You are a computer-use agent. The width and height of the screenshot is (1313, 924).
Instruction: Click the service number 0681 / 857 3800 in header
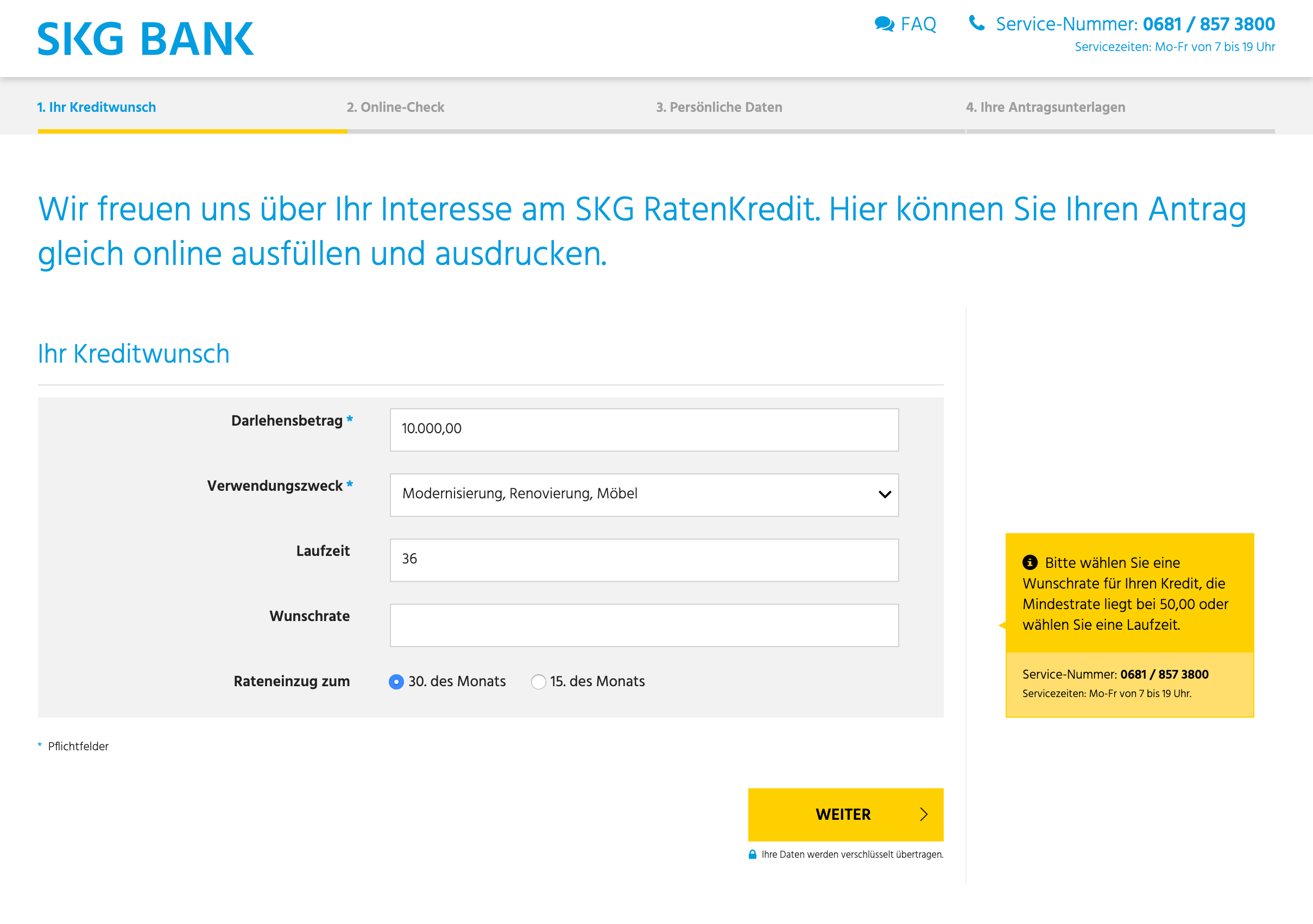click(x=1208, y=24)
